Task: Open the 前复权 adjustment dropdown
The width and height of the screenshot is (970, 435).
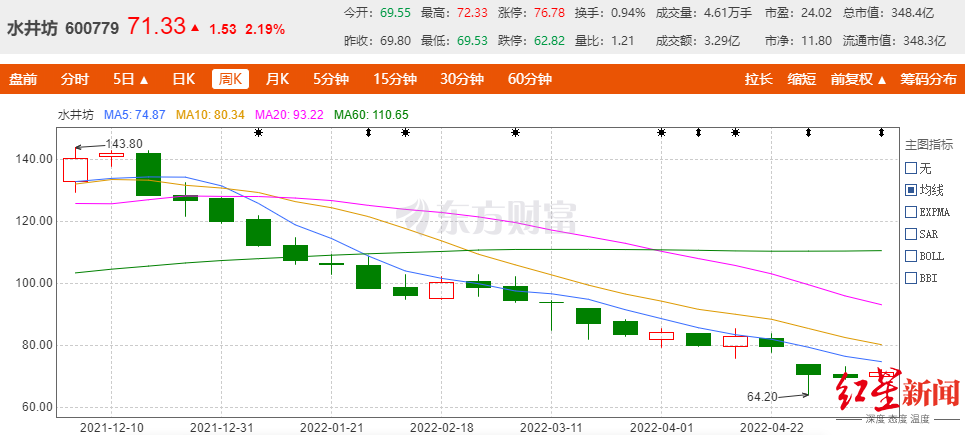Action: pyautogui.click(x=859, y=79)
